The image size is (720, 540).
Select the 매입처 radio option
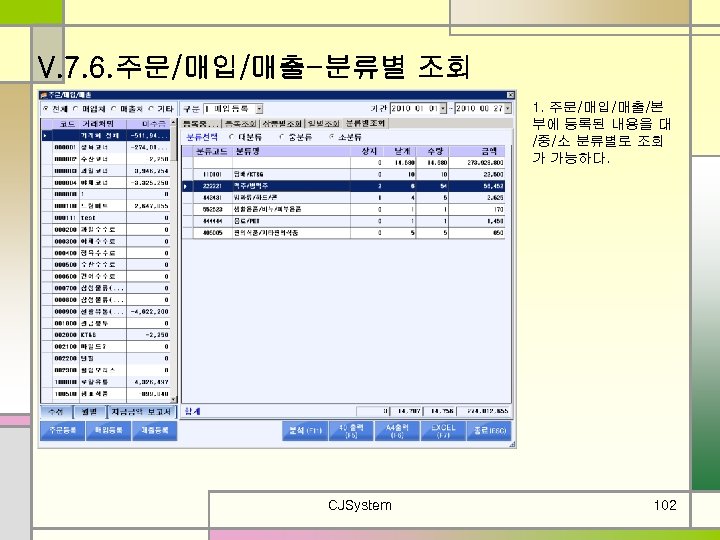click(x=76, y=109)
